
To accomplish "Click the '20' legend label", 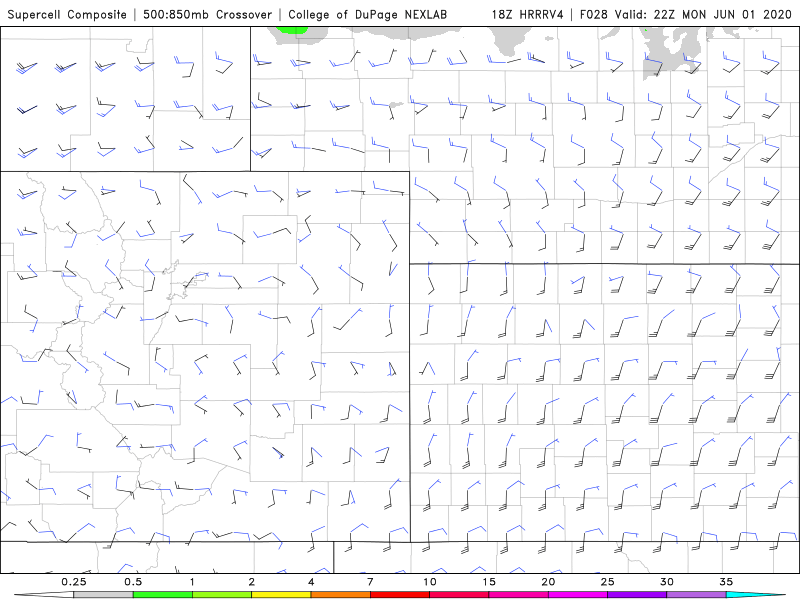I will (x=548, y=582).
